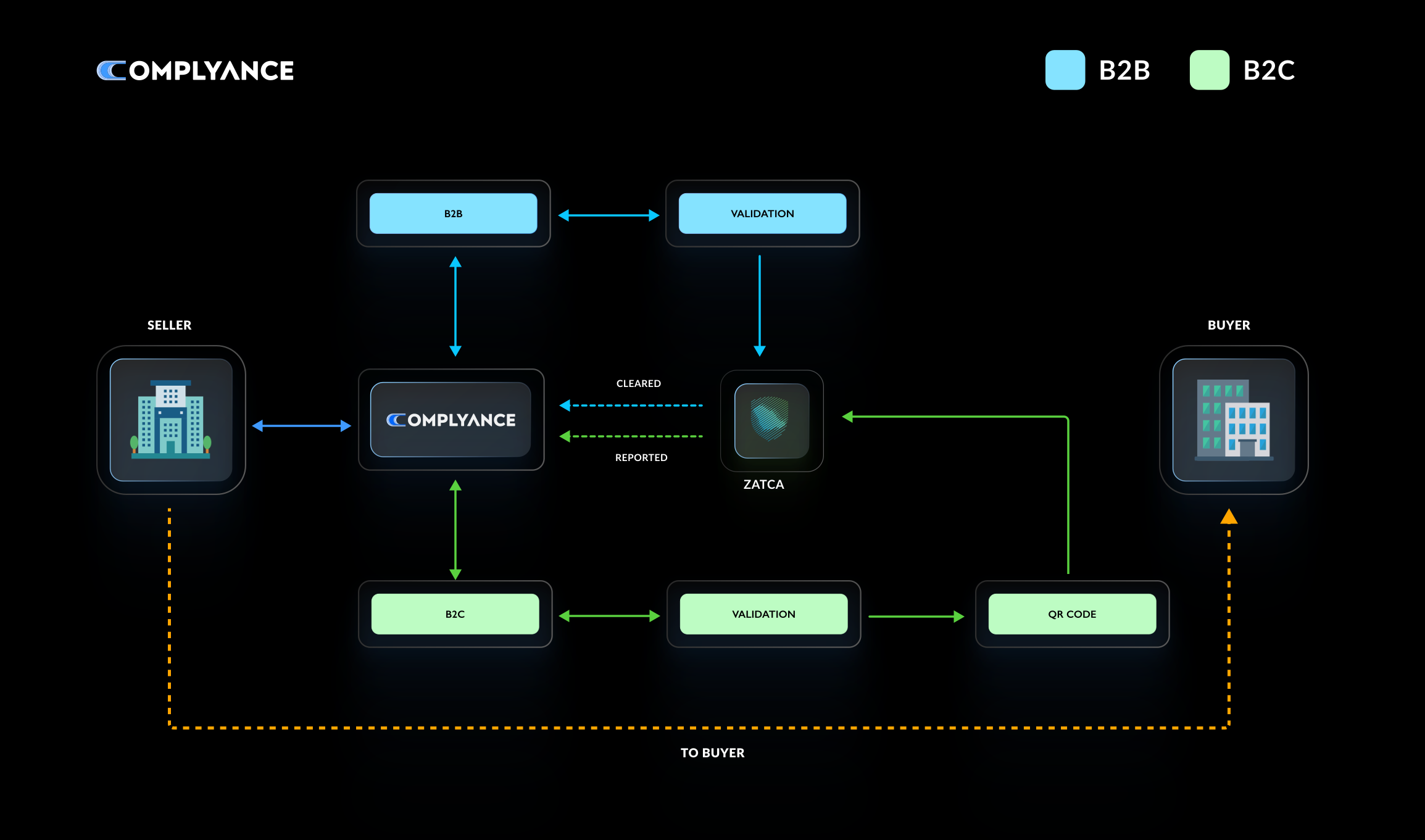Viewport: 1425px width, 840px height.
Task: Select the central Complyance logo box
Action: click(x=451, y=420)
